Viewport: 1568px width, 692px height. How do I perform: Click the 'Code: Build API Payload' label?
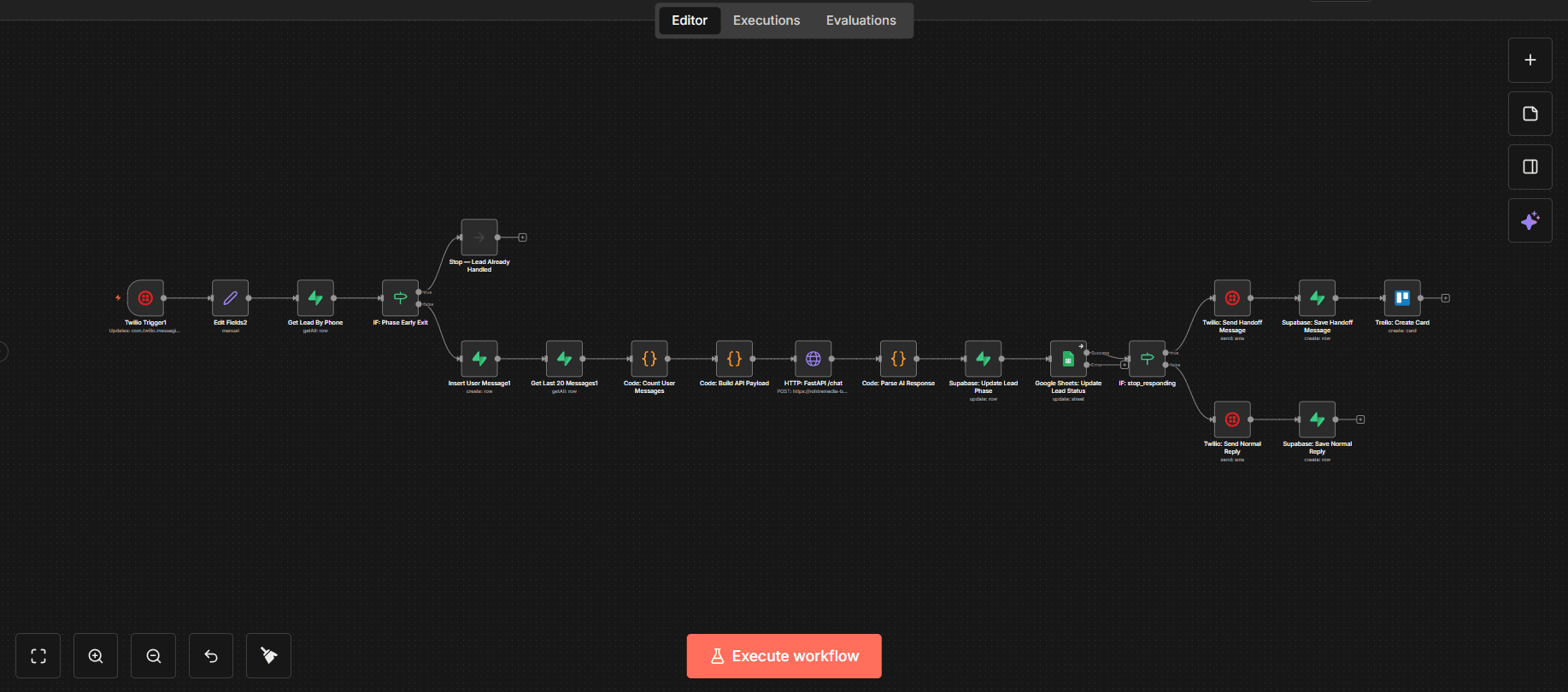click(734, 384)
